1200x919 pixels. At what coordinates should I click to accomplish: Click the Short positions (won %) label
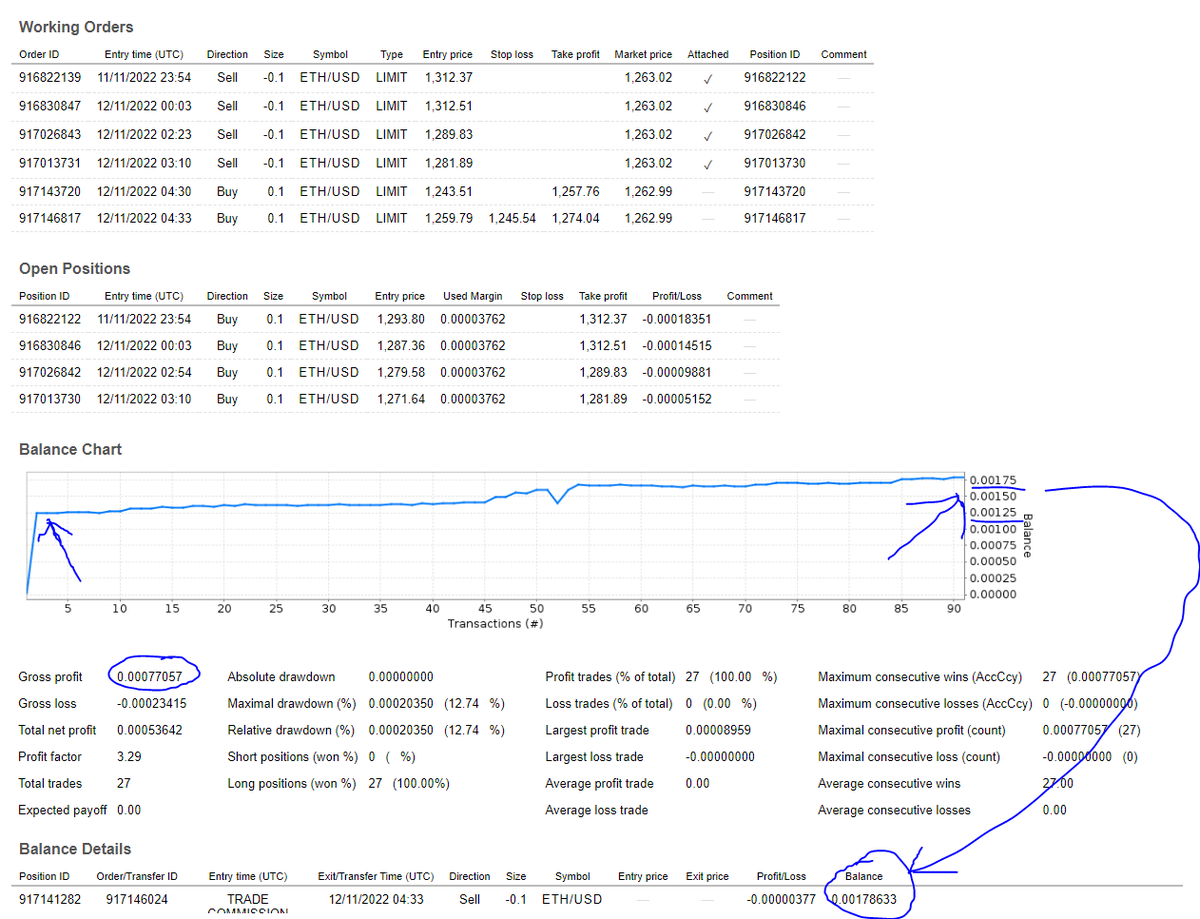[292, 757]
